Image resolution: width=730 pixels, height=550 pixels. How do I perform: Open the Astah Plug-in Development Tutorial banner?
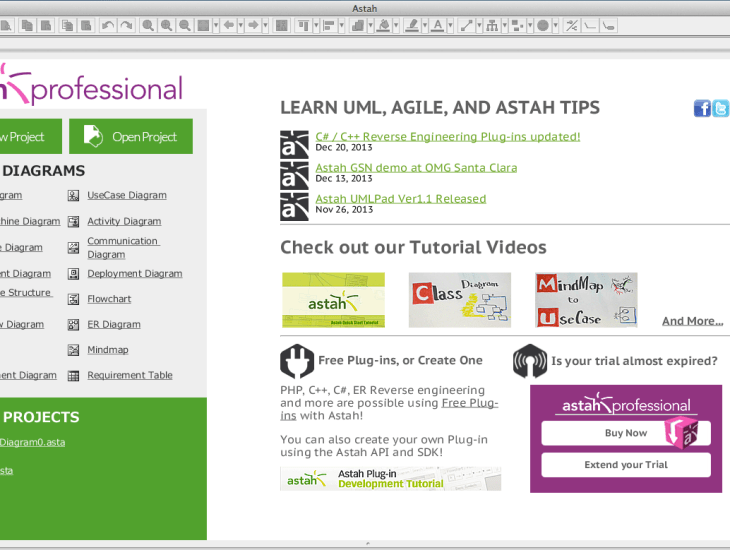390,479
